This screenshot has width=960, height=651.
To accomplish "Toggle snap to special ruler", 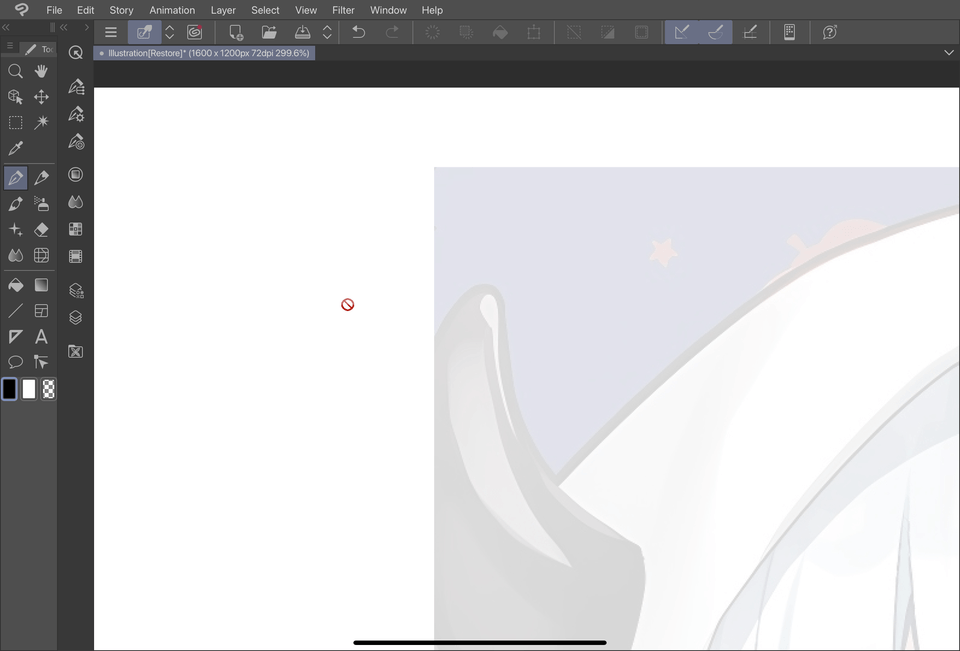I will click(x=716, y=32).
